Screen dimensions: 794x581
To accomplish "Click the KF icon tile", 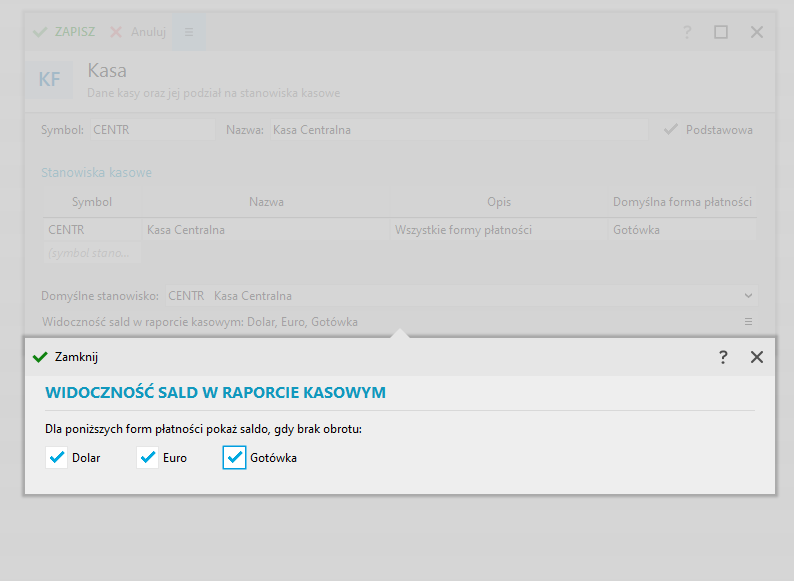I will (x=49, y=80).
